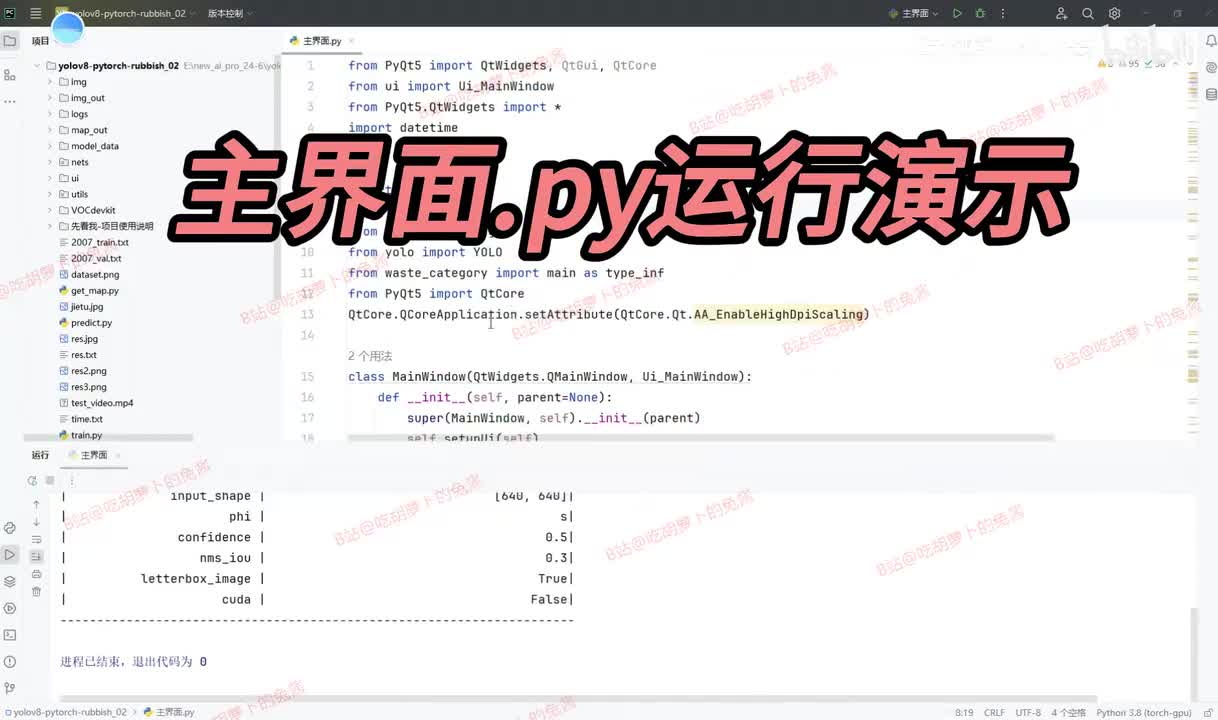Expand the img folder

(51, 82)
